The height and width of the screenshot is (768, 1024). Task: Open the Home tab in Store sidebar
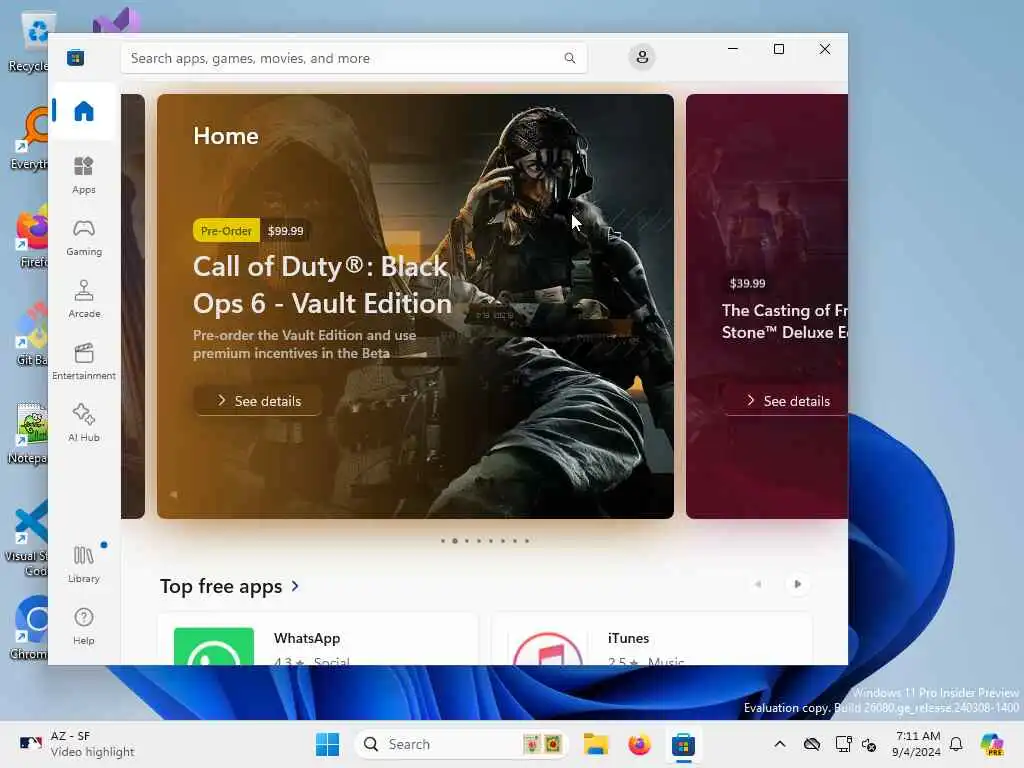pyautogui.click(x=84, y=111)
